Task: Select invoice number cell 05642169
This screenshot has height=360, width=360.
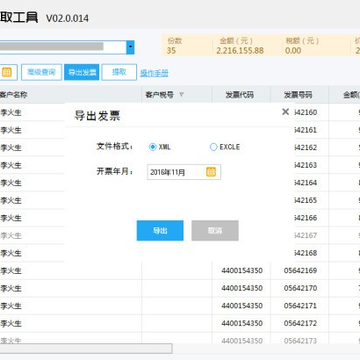Action: click(300, 270)
